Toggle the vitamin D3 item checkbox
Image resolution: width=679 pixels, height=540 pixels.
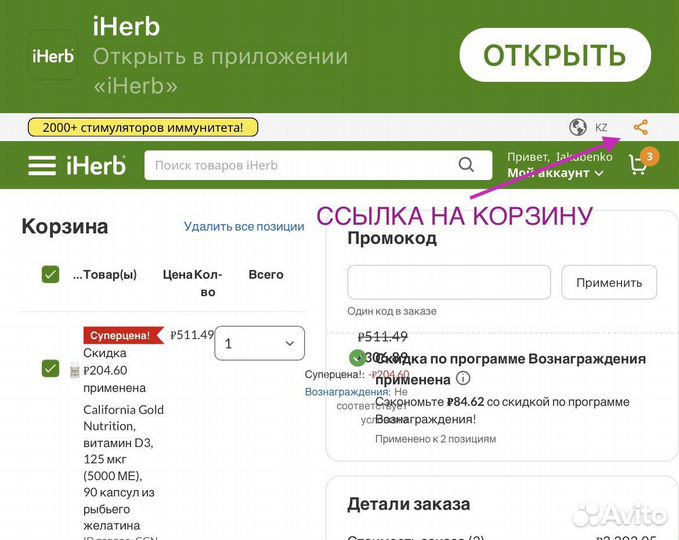pos(50,369)
